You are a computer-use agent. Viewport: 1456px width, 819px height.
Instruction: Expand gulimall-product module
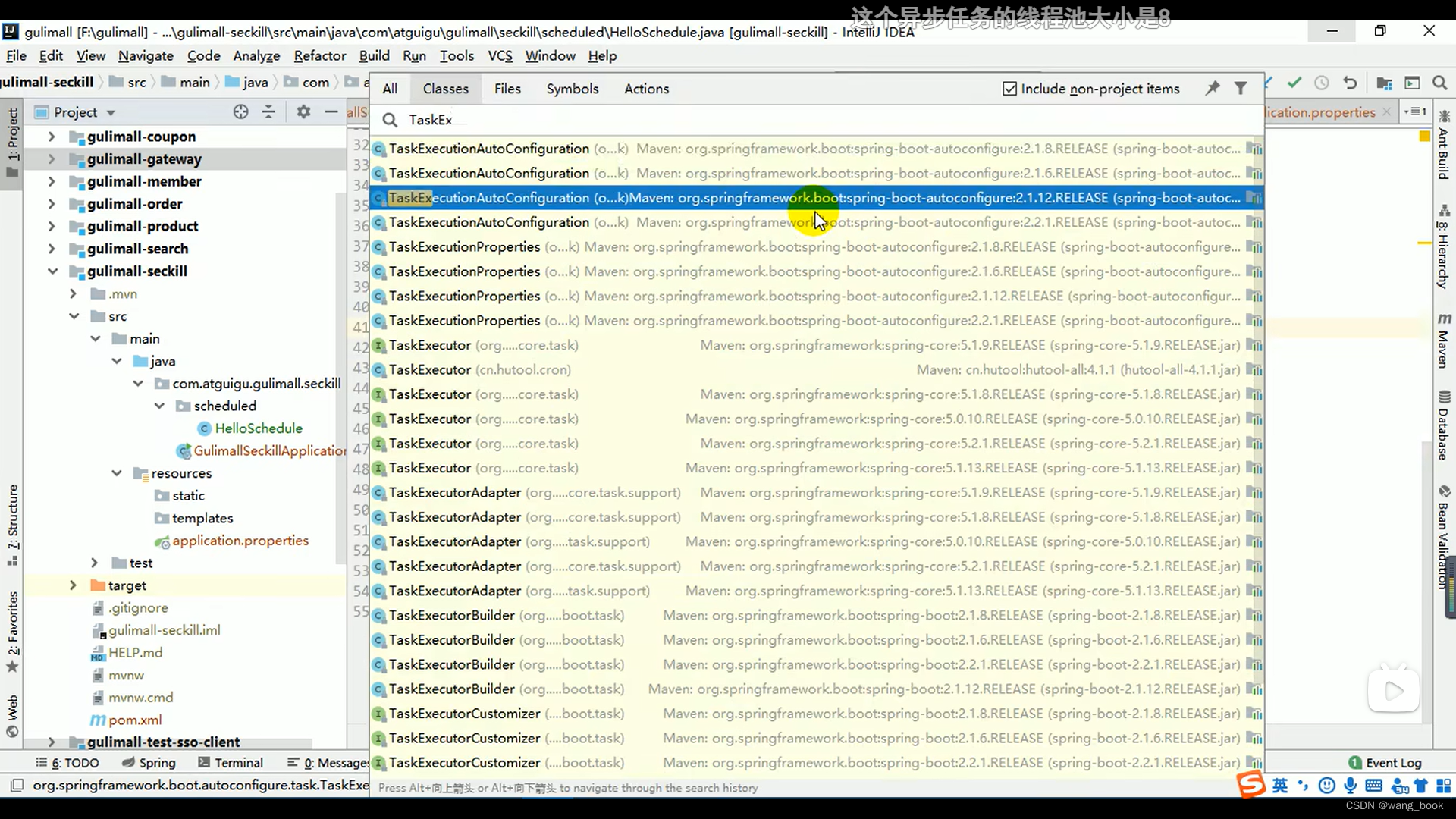[51, 226]
